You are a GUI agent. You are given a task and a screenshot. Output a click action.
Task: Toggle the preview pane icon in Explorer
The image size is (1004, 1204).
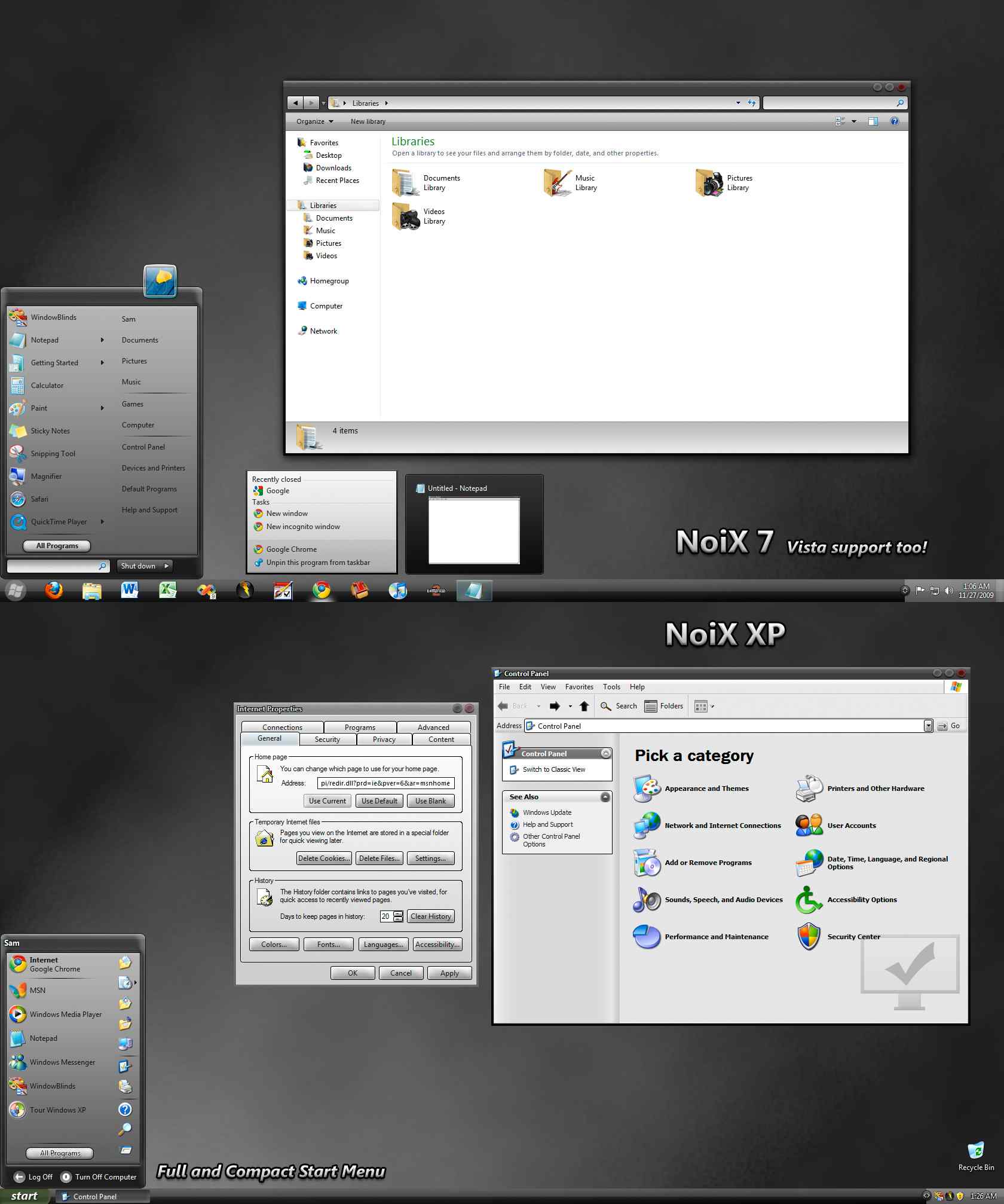[873, 121]
